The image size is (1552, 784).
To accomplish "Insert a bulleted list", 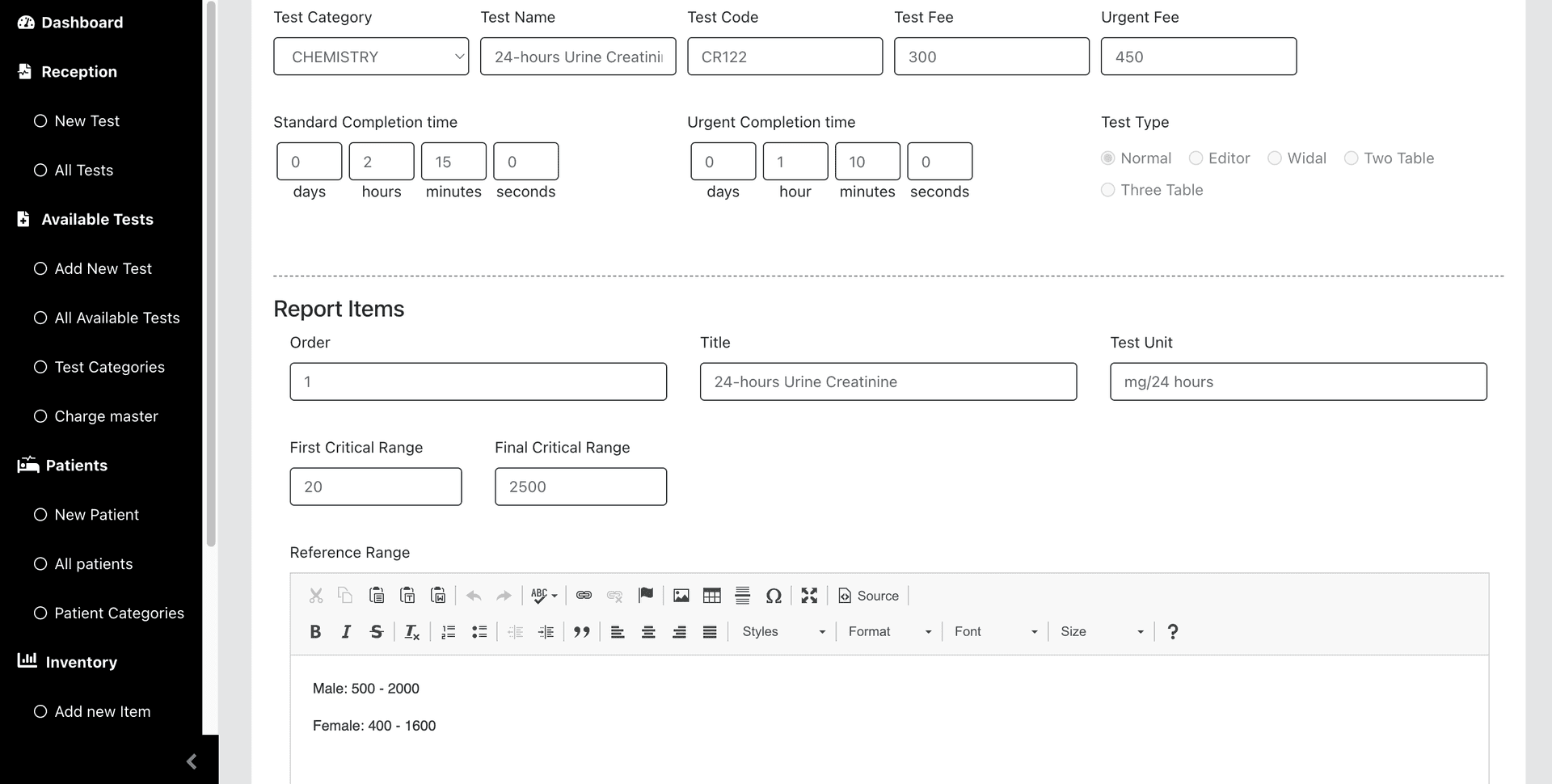I will tap(479, 632).
